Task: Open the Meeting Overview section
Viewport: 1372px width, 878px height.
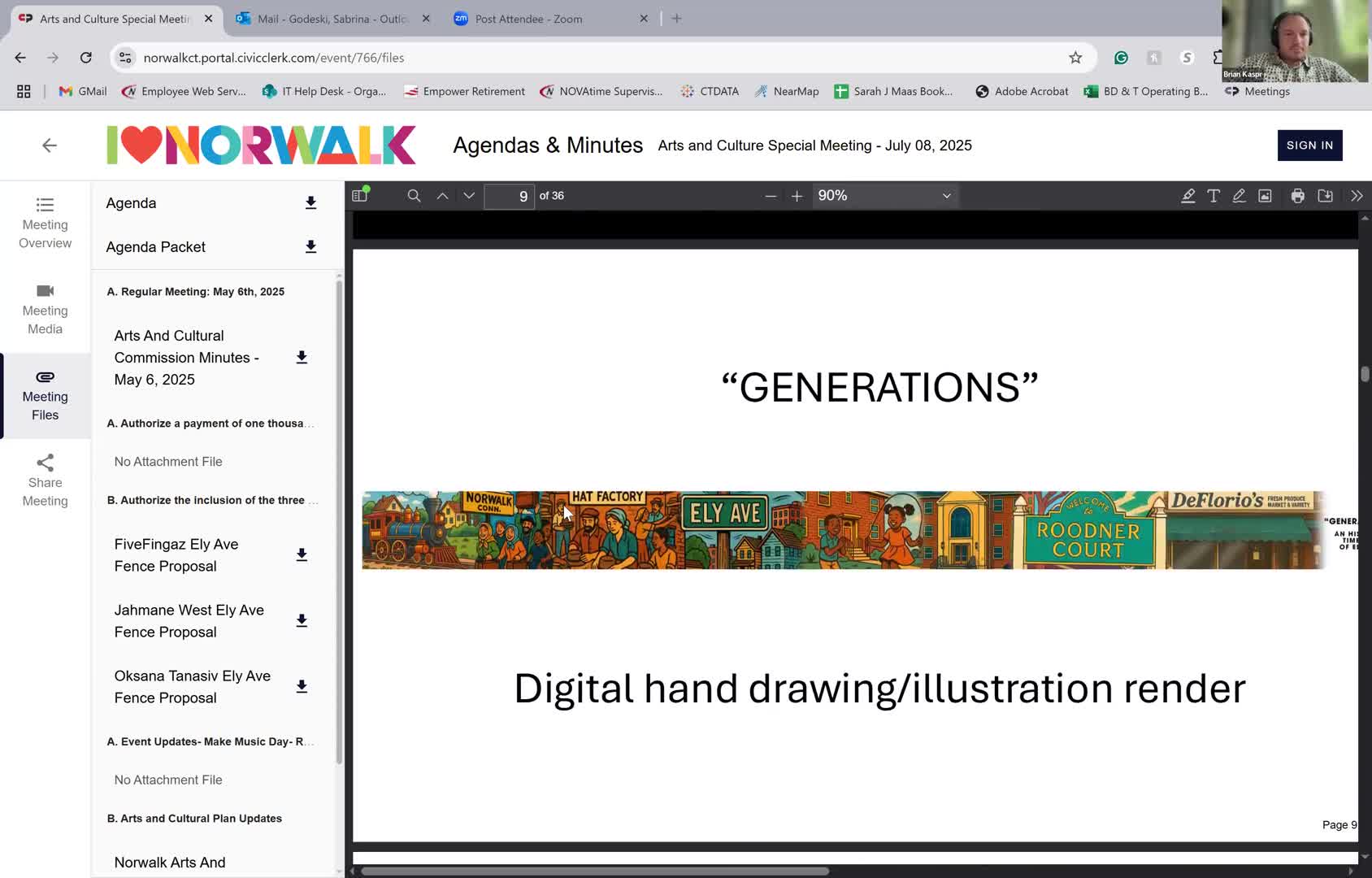Action: tap(45, 224)
